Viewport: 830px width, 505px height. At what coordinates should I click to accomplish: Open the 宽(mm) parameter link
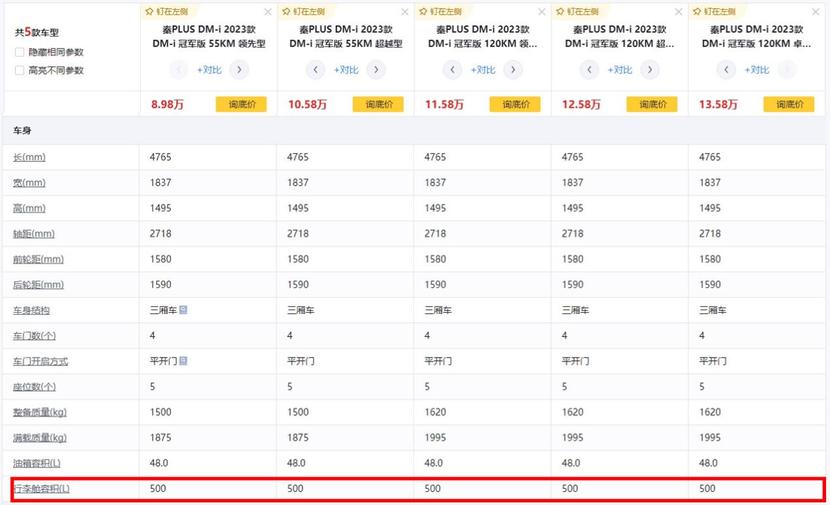(29, 183)
